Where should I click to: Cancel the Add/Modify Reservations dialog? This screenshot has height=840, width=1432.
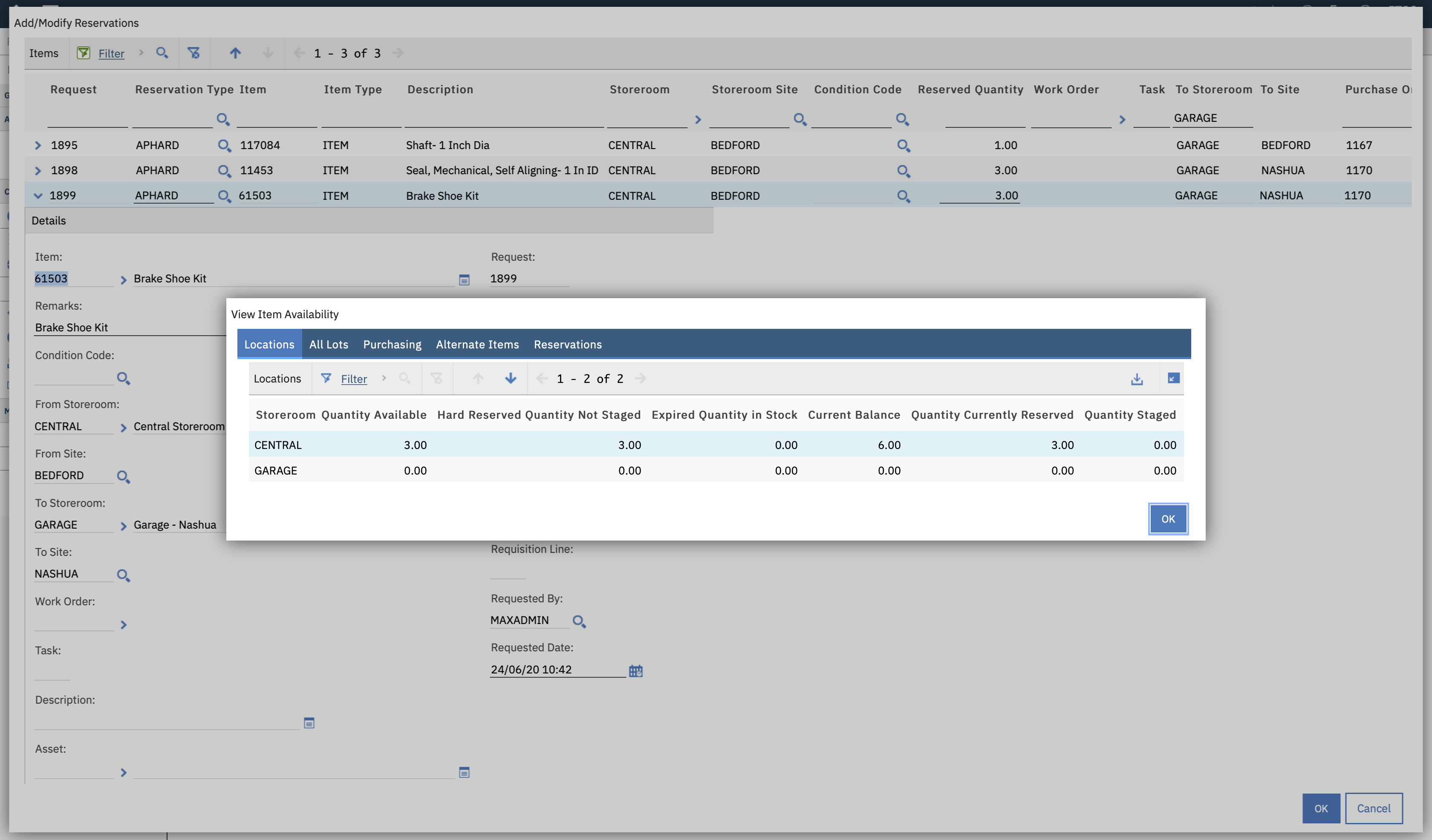(1374, 808)
